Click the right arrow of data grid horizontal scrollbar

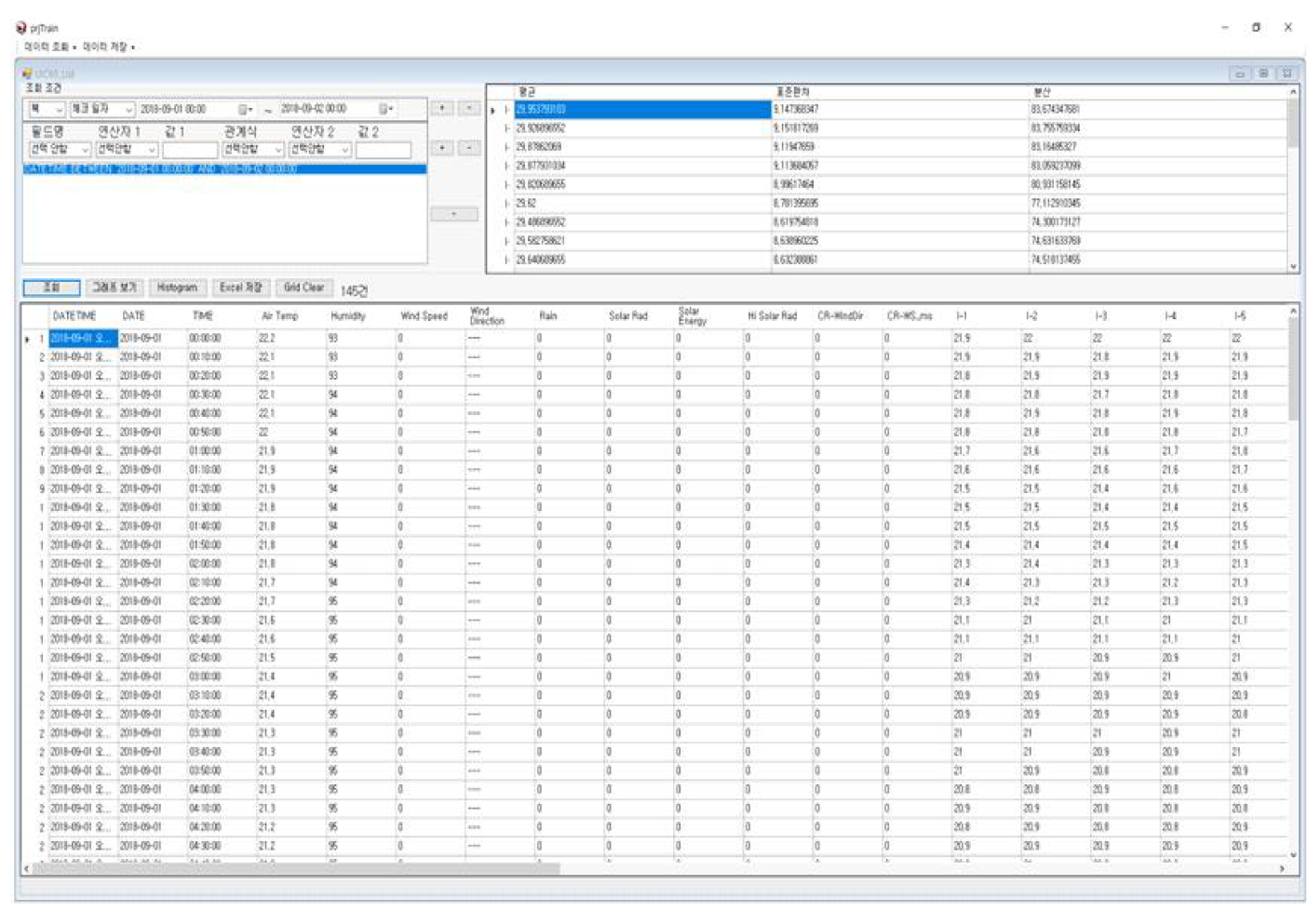[1282, 869]
